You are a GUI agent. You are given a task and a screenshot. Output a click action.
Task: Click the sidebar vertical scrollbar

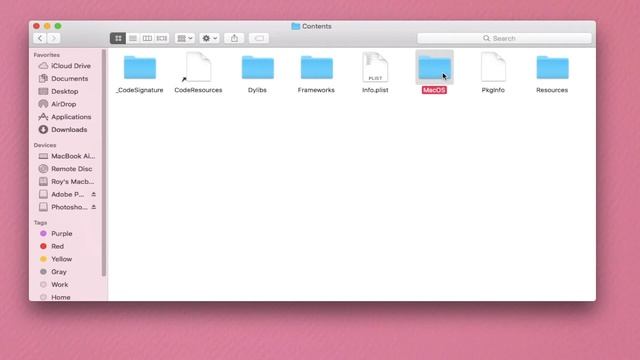point(104,162)
